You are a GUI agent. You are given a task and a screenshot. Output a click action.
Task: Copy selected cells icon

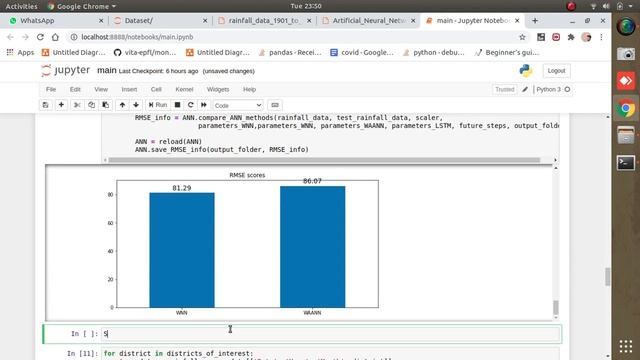pyautogui.click(x=91, y=105)
